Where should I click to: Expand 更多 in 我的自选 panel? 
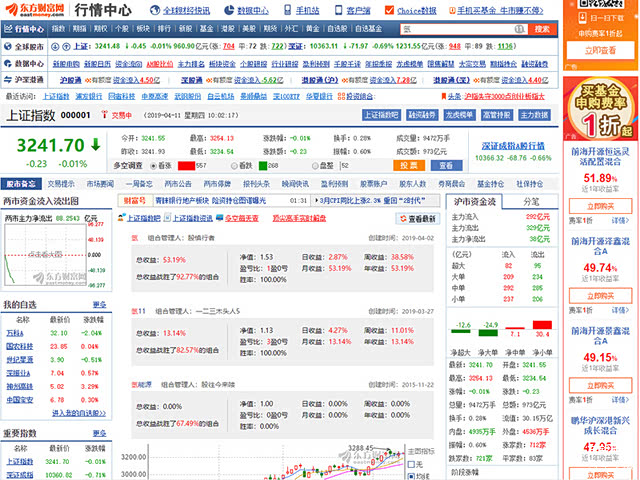99,304
